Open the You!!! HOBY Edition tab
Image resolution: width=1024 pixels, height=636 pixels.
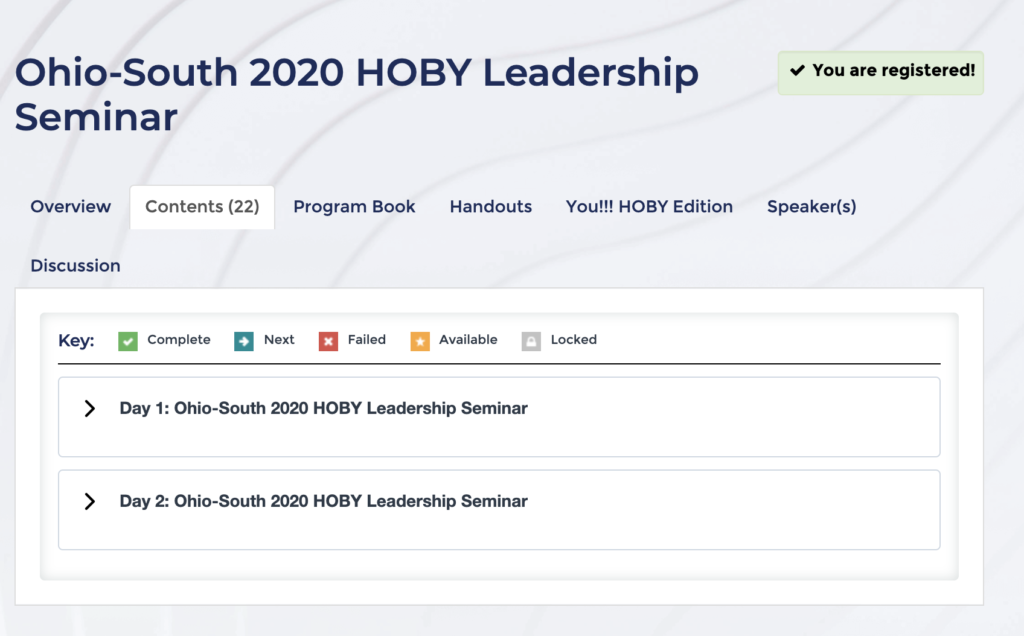(649, 206)
